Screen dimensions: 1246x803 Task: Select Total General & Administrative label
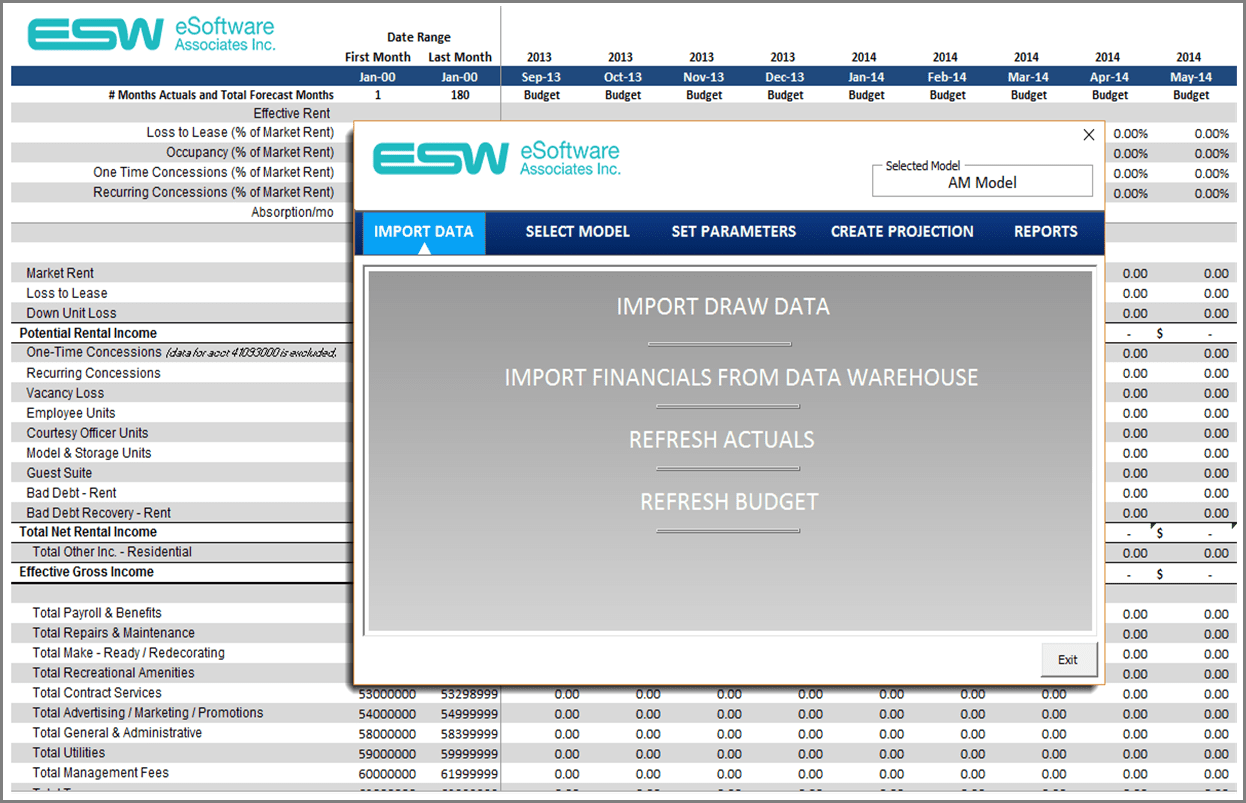pos(117,733)
